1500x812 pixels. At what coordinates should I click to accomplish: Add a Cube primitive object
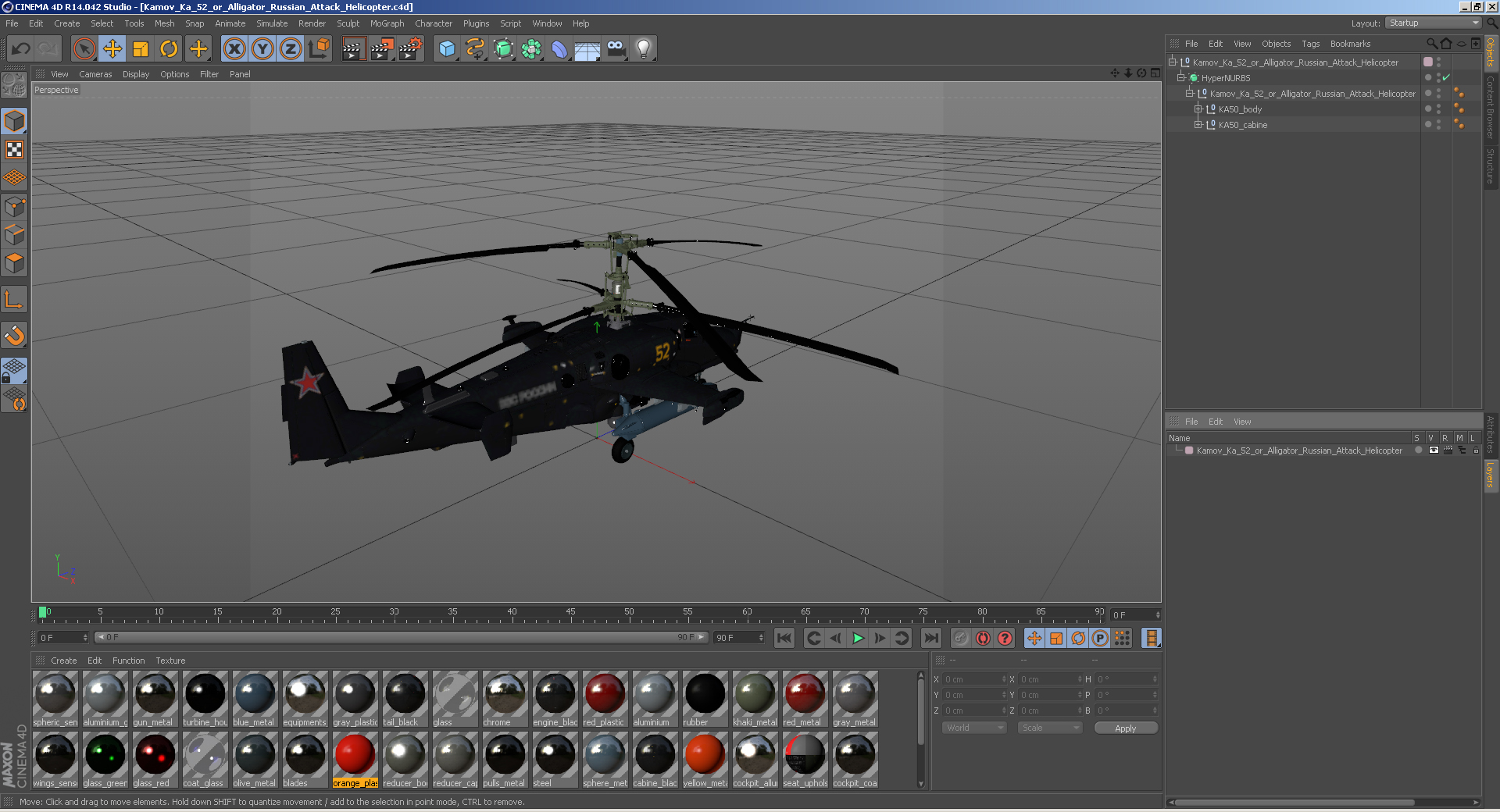point(447,49)
